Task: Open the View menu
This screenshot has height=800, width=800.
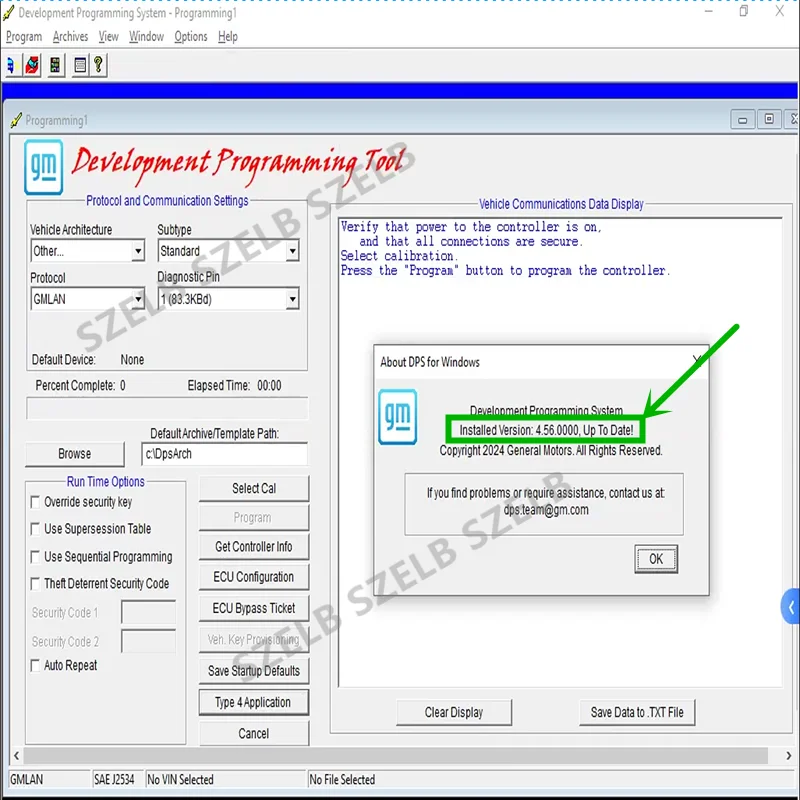Action: pos(108,37)
